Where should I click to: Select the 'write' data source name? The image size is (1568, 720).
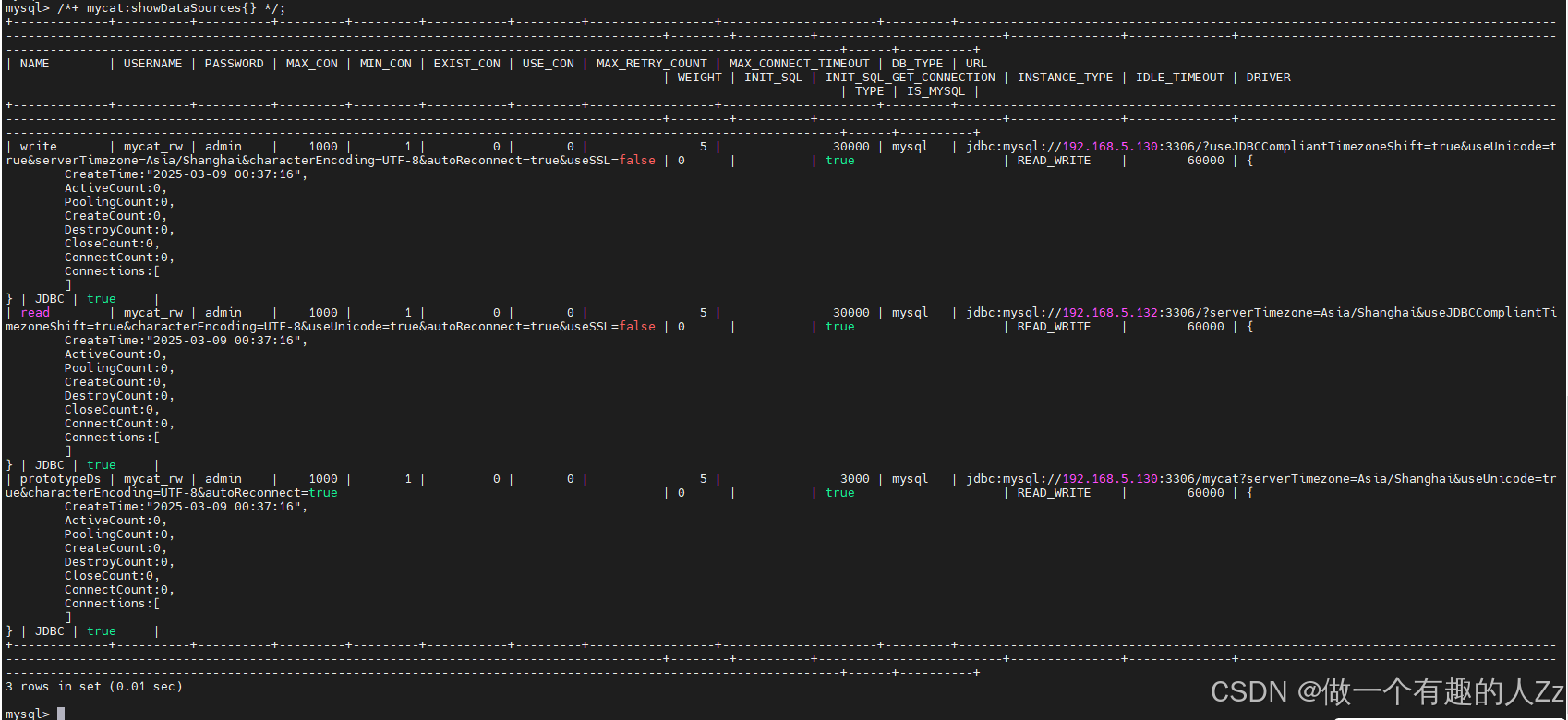pos(38,147)
